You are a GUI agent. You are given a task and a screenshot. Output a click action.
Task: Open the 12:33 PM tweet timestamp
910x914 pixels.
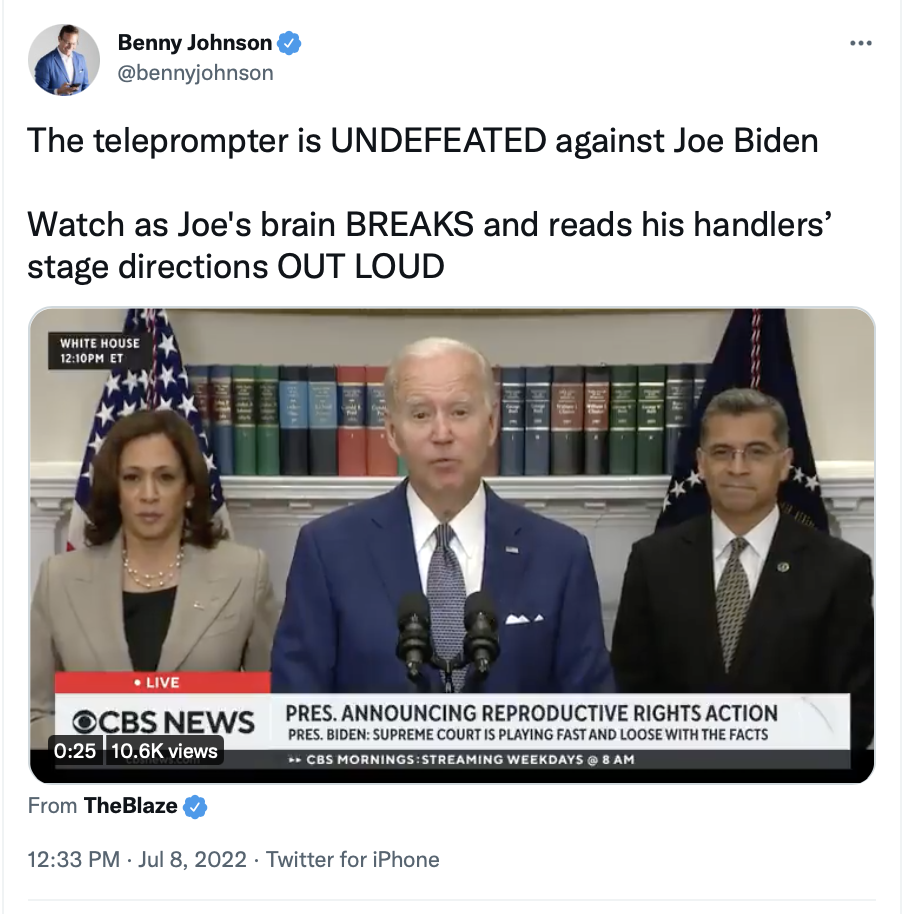point(73,859)
